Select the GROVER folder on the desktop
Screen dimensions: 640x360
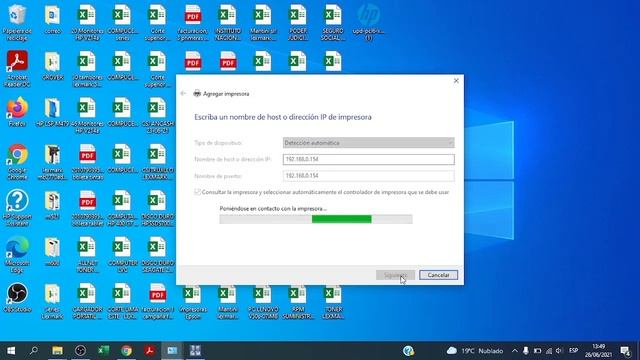(x=52, y=65)
